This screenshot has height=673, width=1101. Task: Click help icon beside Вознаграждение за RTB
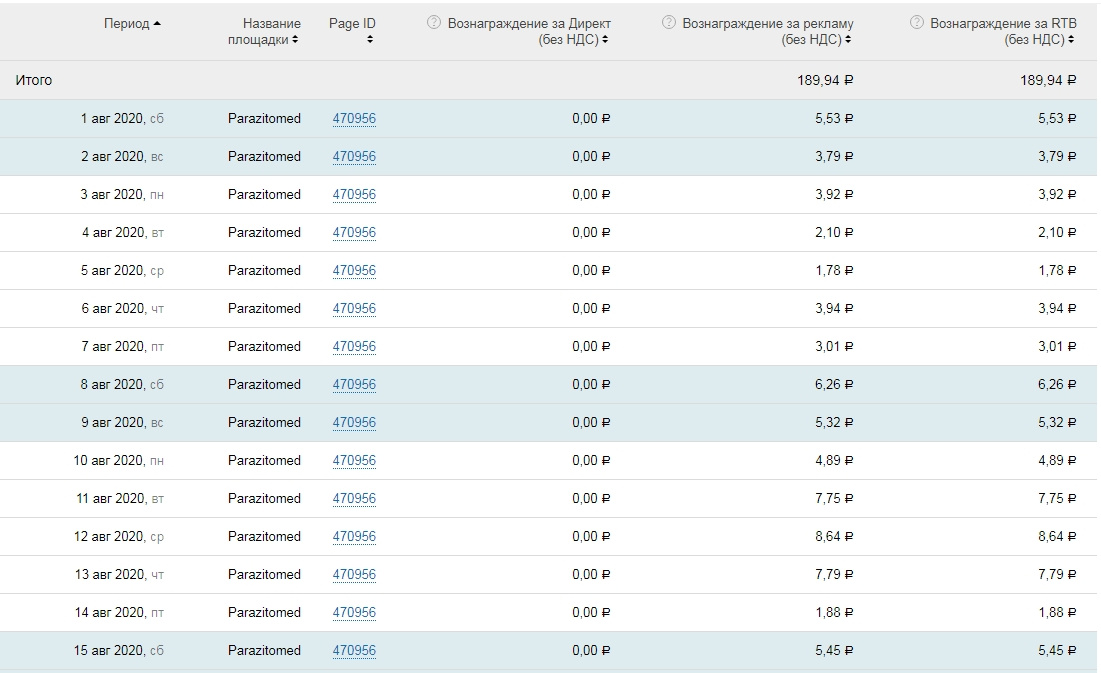click(x=917, y=23)
